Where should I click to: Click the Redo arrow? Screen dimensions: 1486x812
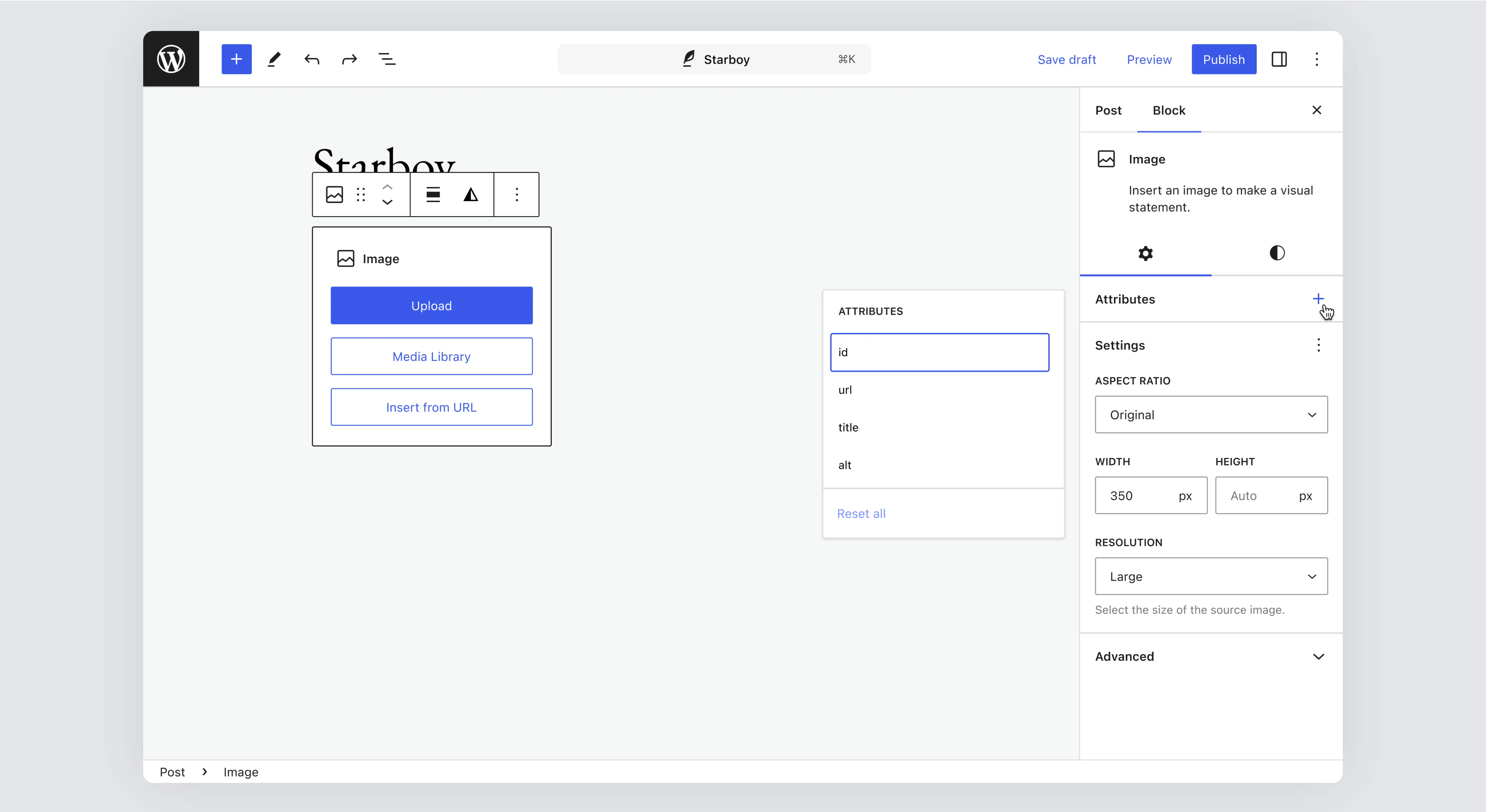(349, 59)
